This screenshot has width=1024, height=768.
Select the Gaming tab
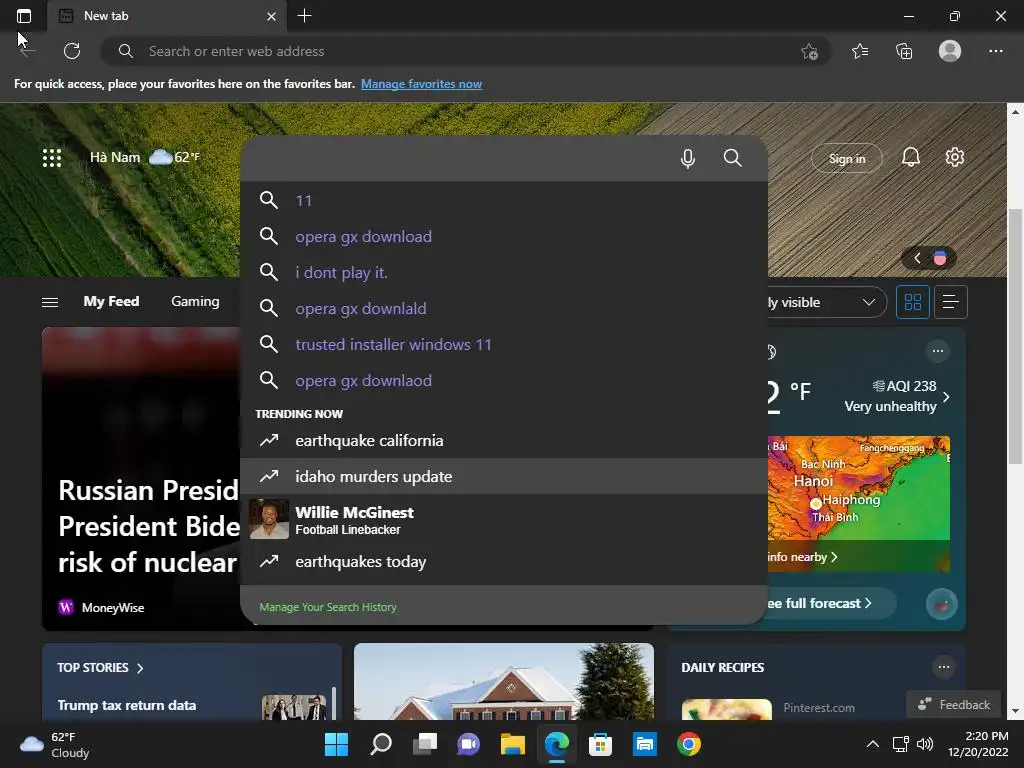195,301
